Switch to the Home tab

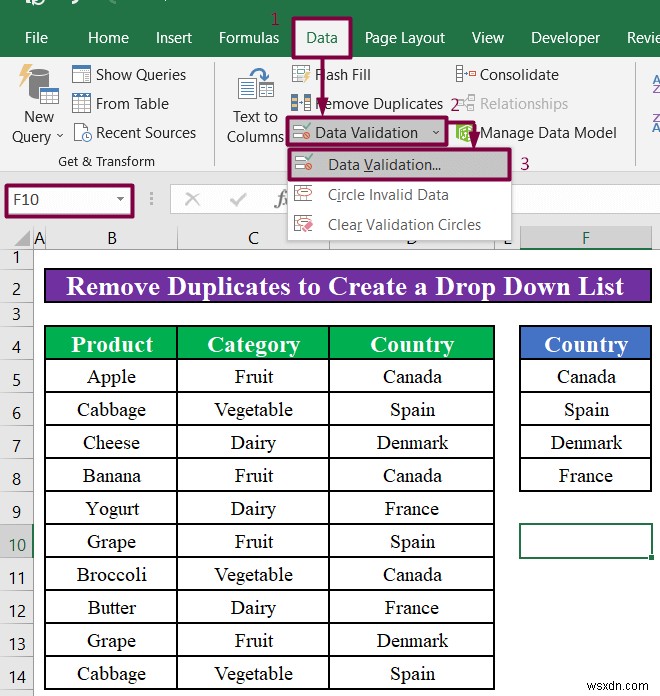point(108,38)
